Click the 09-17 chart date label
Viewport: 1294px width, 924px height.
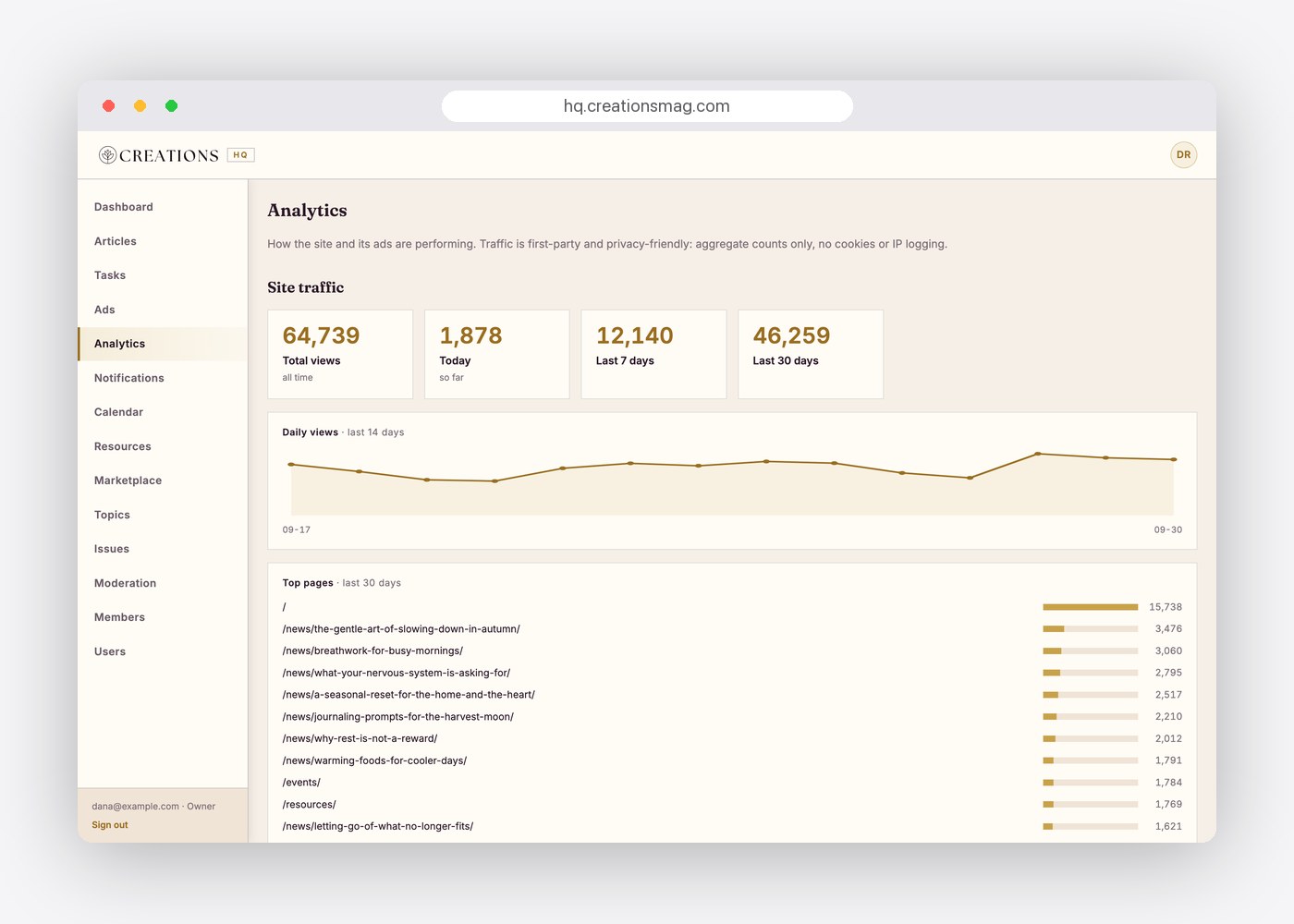[297, 530]
